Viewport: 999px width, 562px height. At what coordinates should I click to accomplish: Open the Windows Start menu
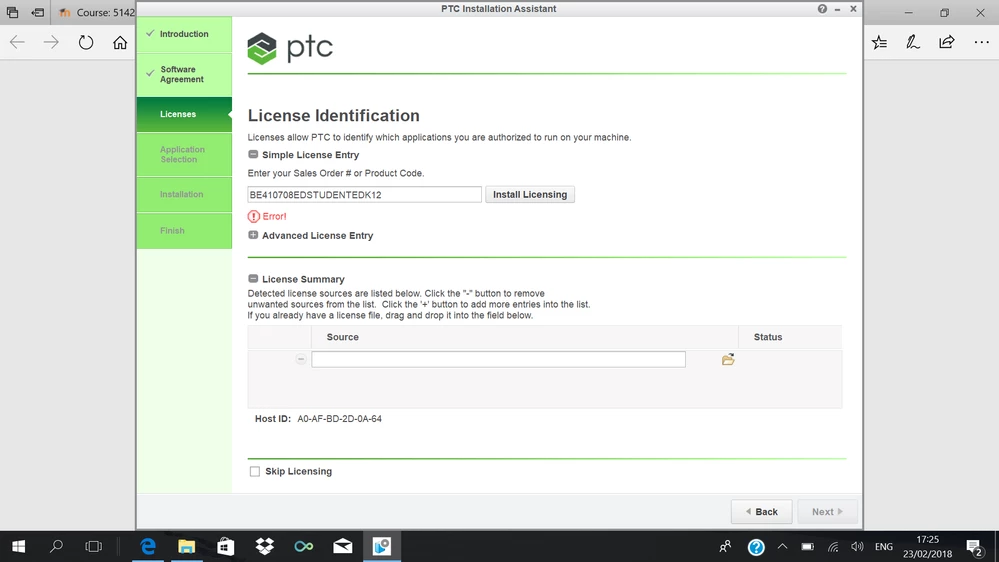pyautogui.click(x=18, y=546)
